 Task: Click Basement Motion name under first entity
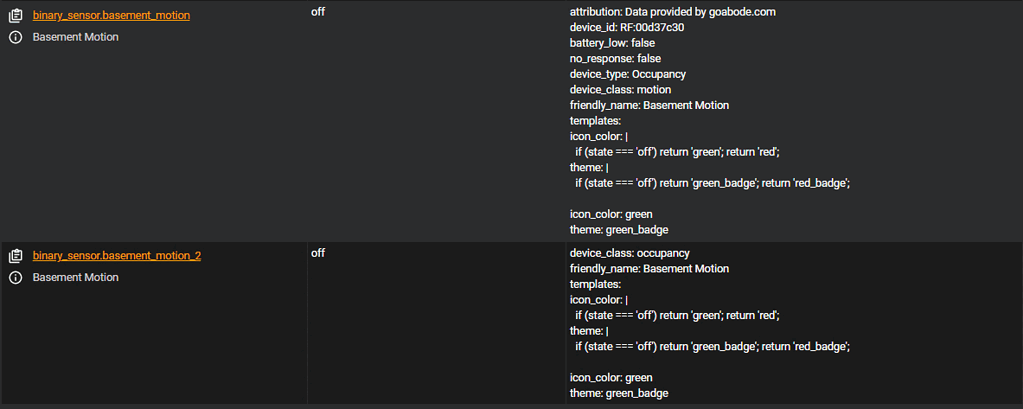(x=75, y=37)
